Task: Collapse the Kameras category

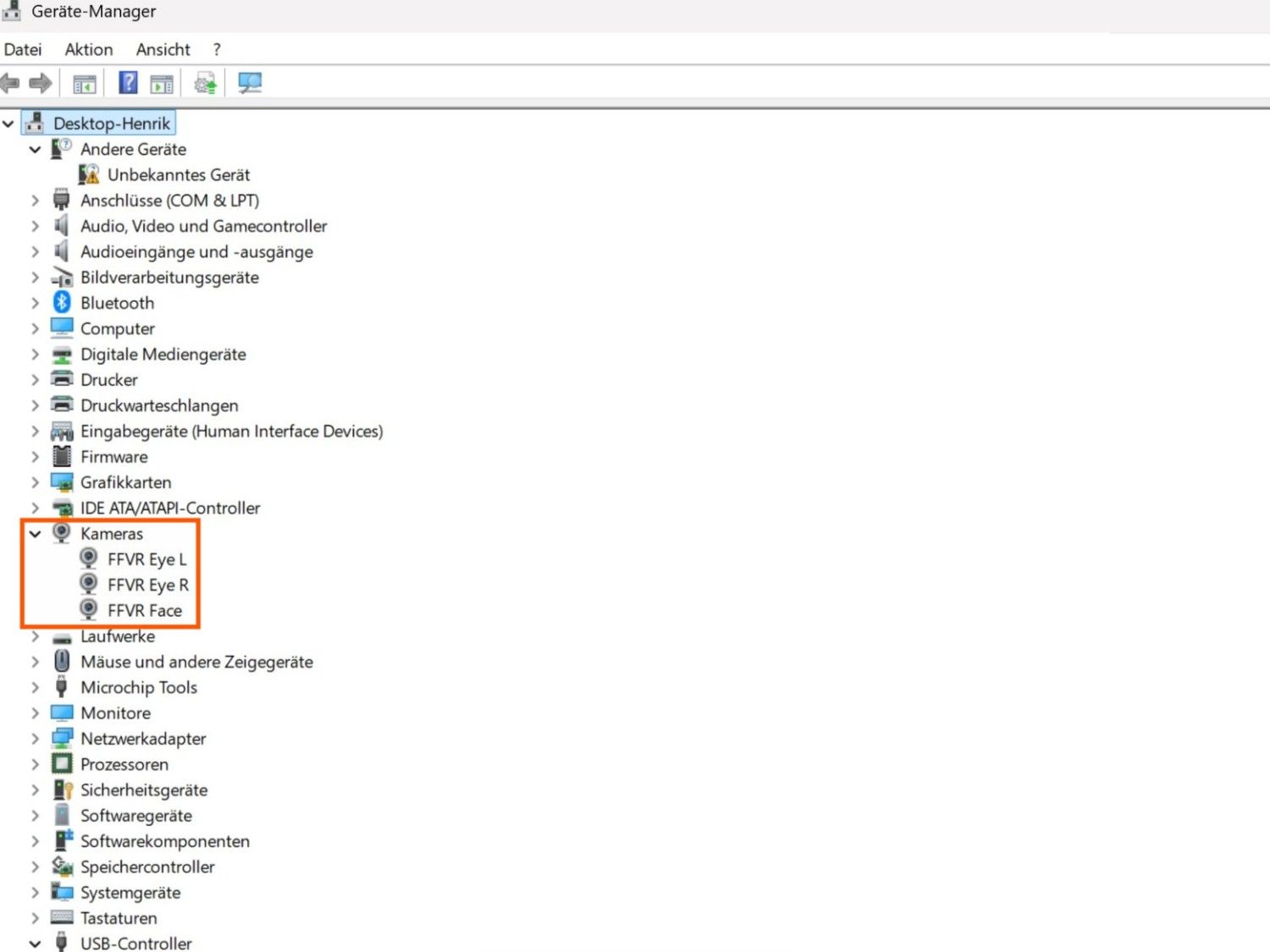Action: pyautogui.click(x=35, y=534)
